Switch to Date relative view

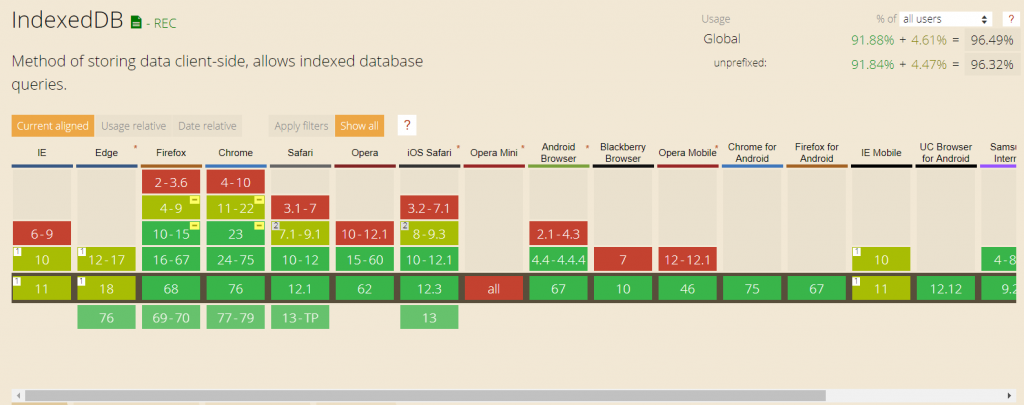[x=207, y=126]
